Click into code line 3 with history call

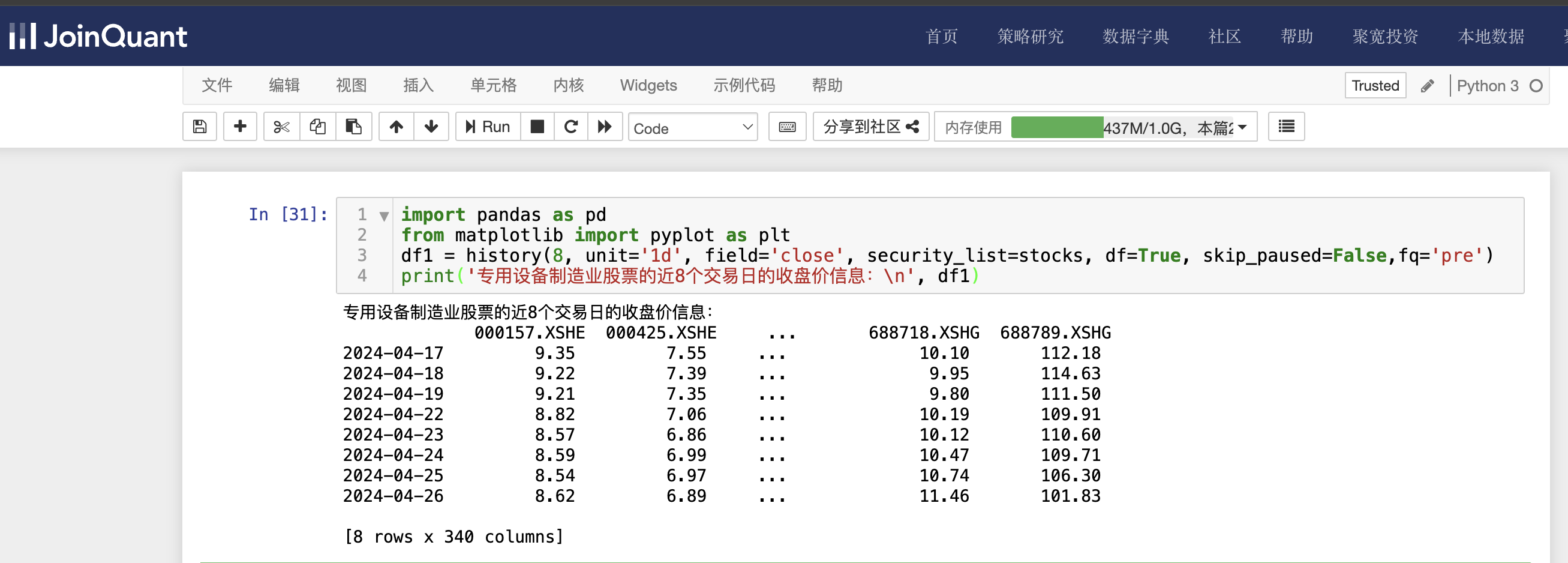pos(947,255)
